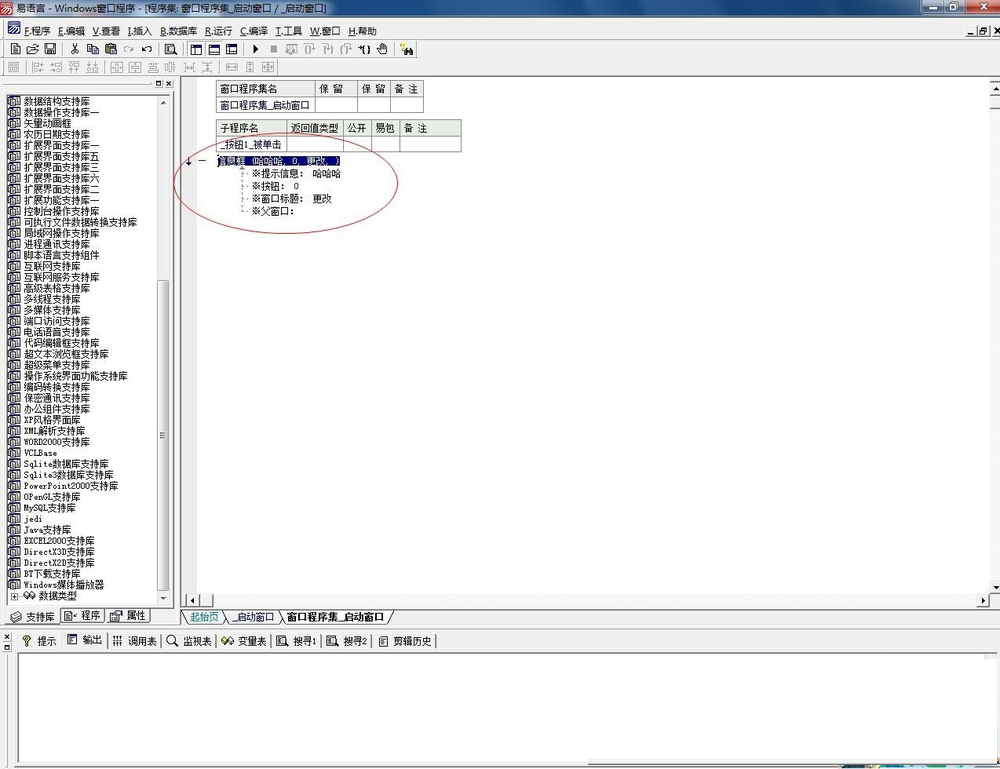Select 超级菜单支持库 in library list
The height and width of the screenshot is (769, 1000).
pyautogui.click(x=57, y=365)
